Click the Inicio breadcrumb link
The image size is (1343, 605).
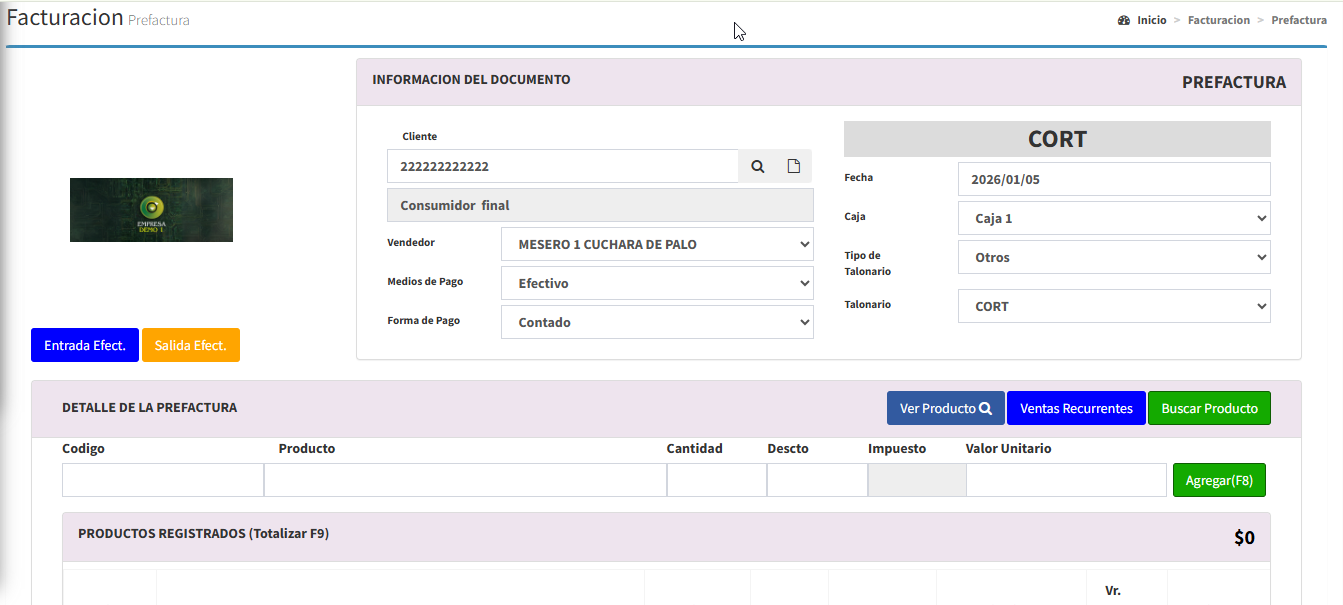tap(1151, 20)
